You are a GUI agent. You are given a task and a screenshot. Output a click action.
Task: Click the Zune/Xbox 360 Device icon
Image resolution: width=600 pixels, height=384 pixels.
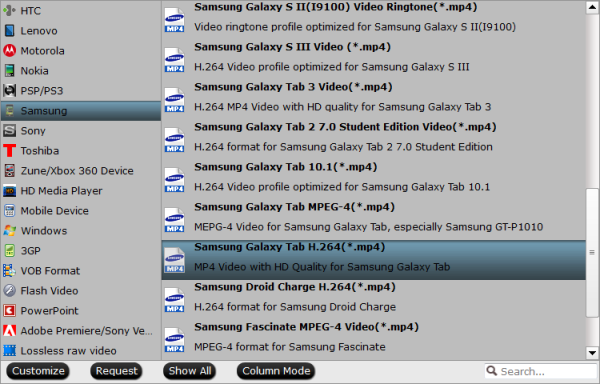click(10, 171)
